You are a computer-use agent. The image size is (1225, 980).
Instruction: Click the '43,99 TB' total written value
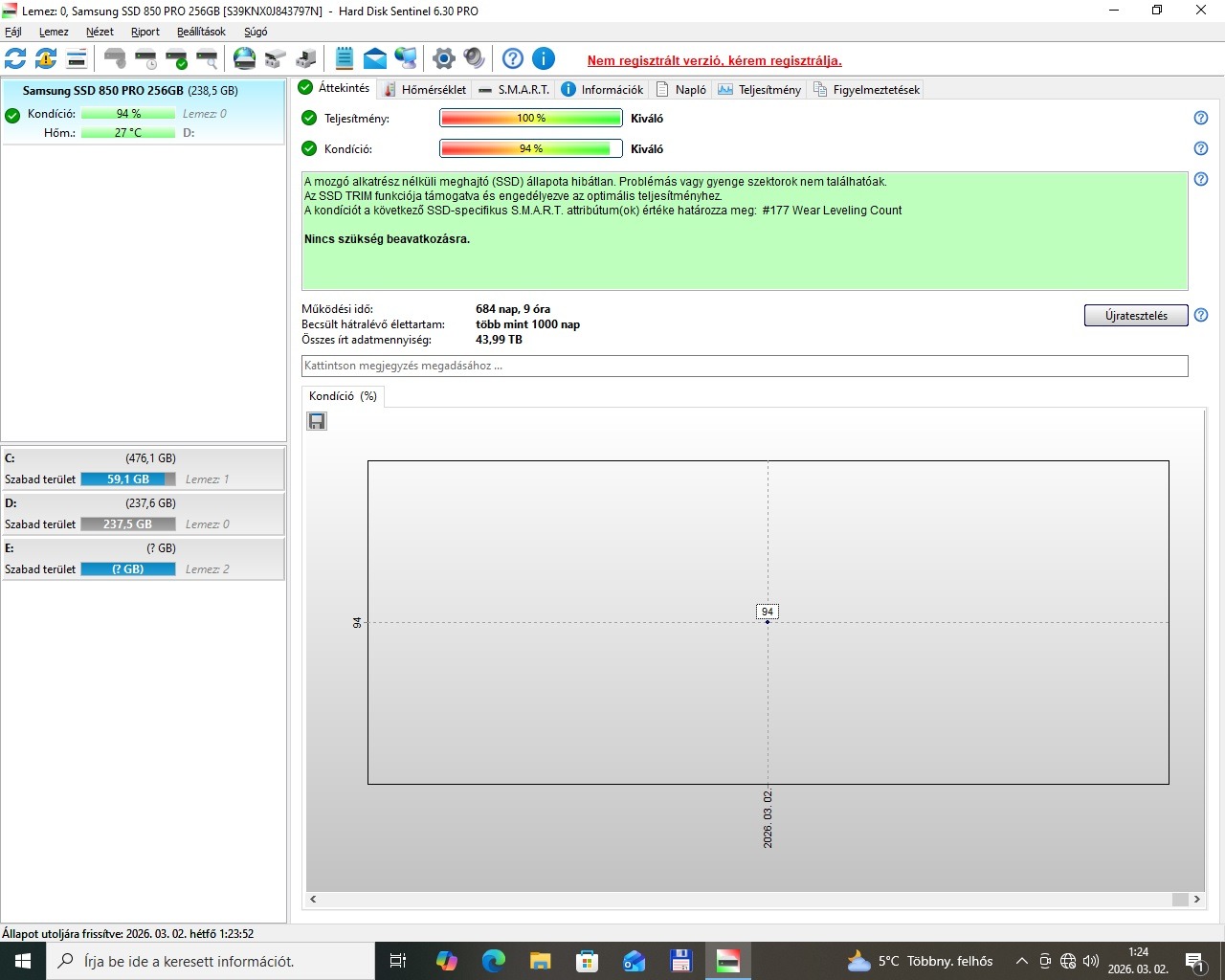(499, 340)
